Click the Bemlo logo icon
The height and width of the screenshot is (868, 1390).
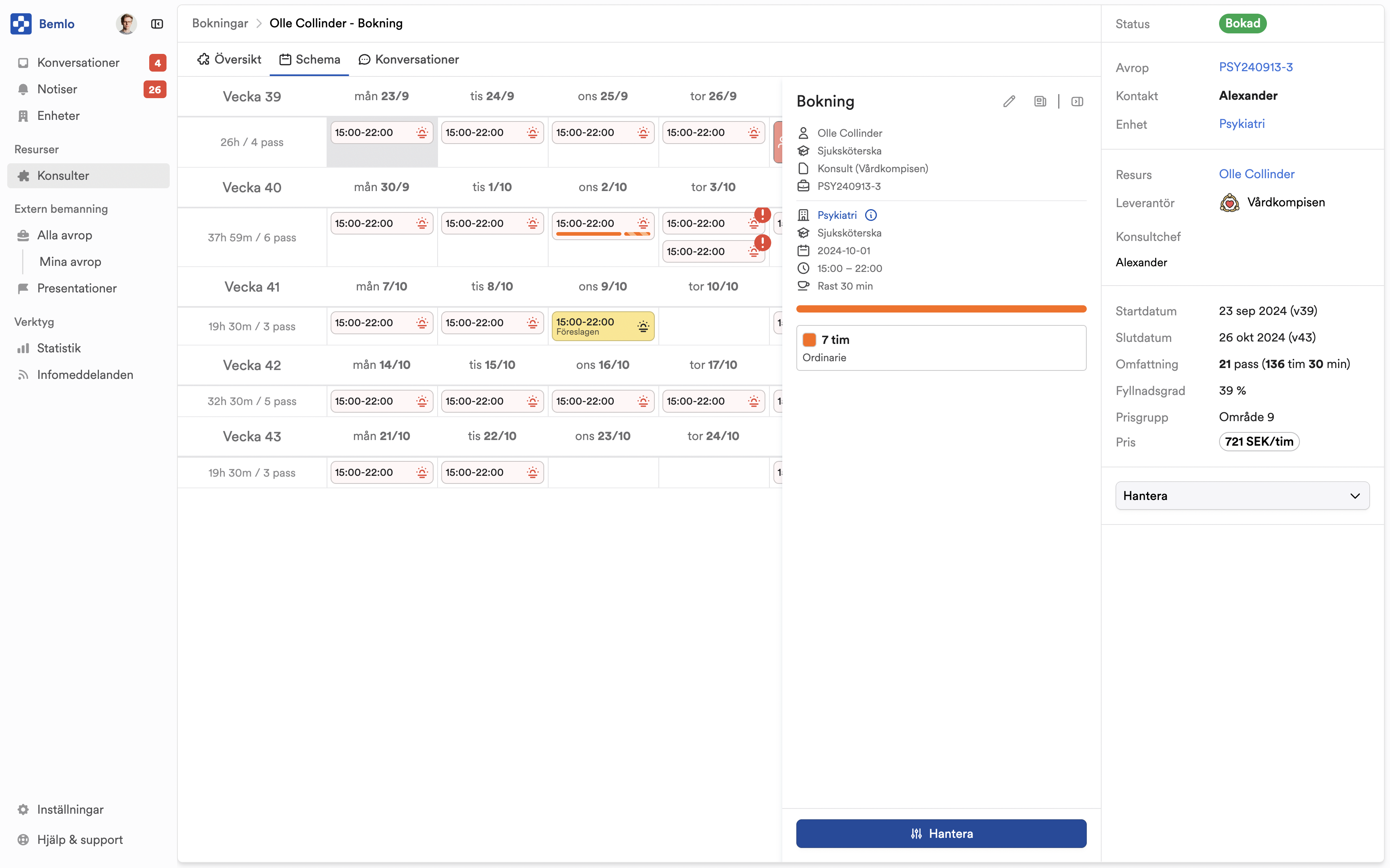click(x=21, y=24)
